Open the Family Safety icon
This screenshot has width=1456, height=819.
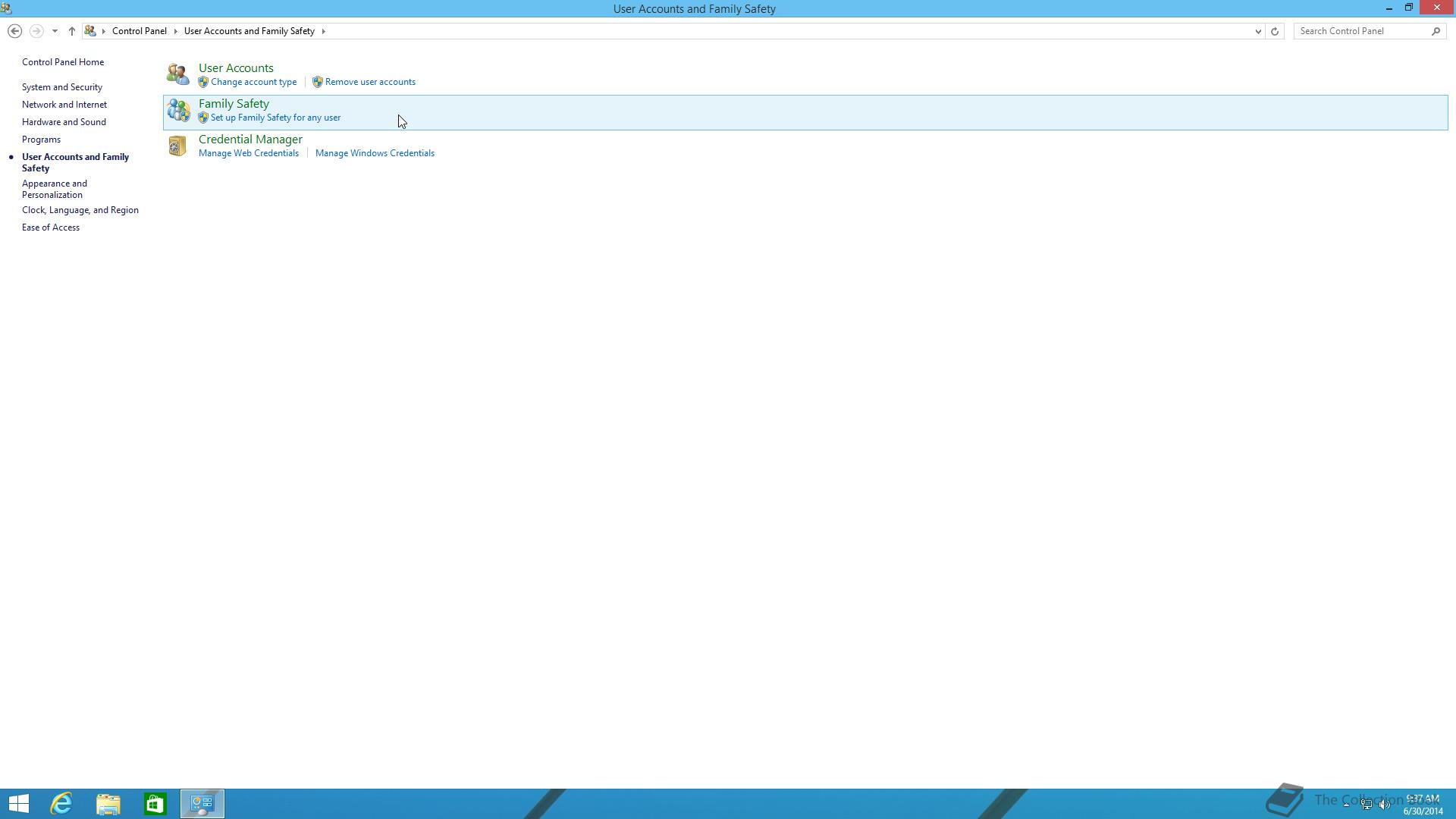[178, 111]
